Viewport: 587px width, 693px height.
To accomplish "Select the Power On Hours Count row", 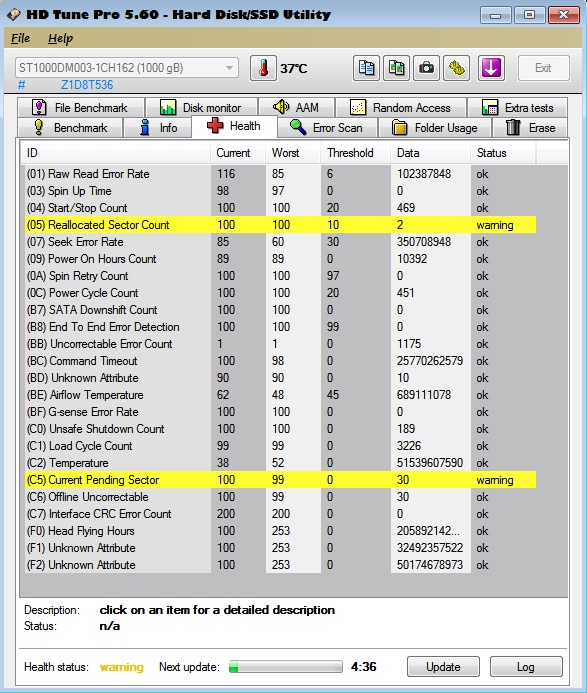I will [280, 259].
